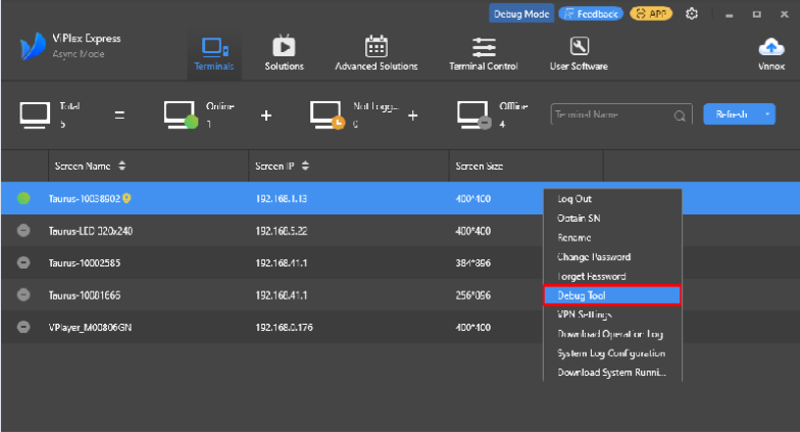Open settings gear in title bar
Screen dimensions: 800x432
692,14
